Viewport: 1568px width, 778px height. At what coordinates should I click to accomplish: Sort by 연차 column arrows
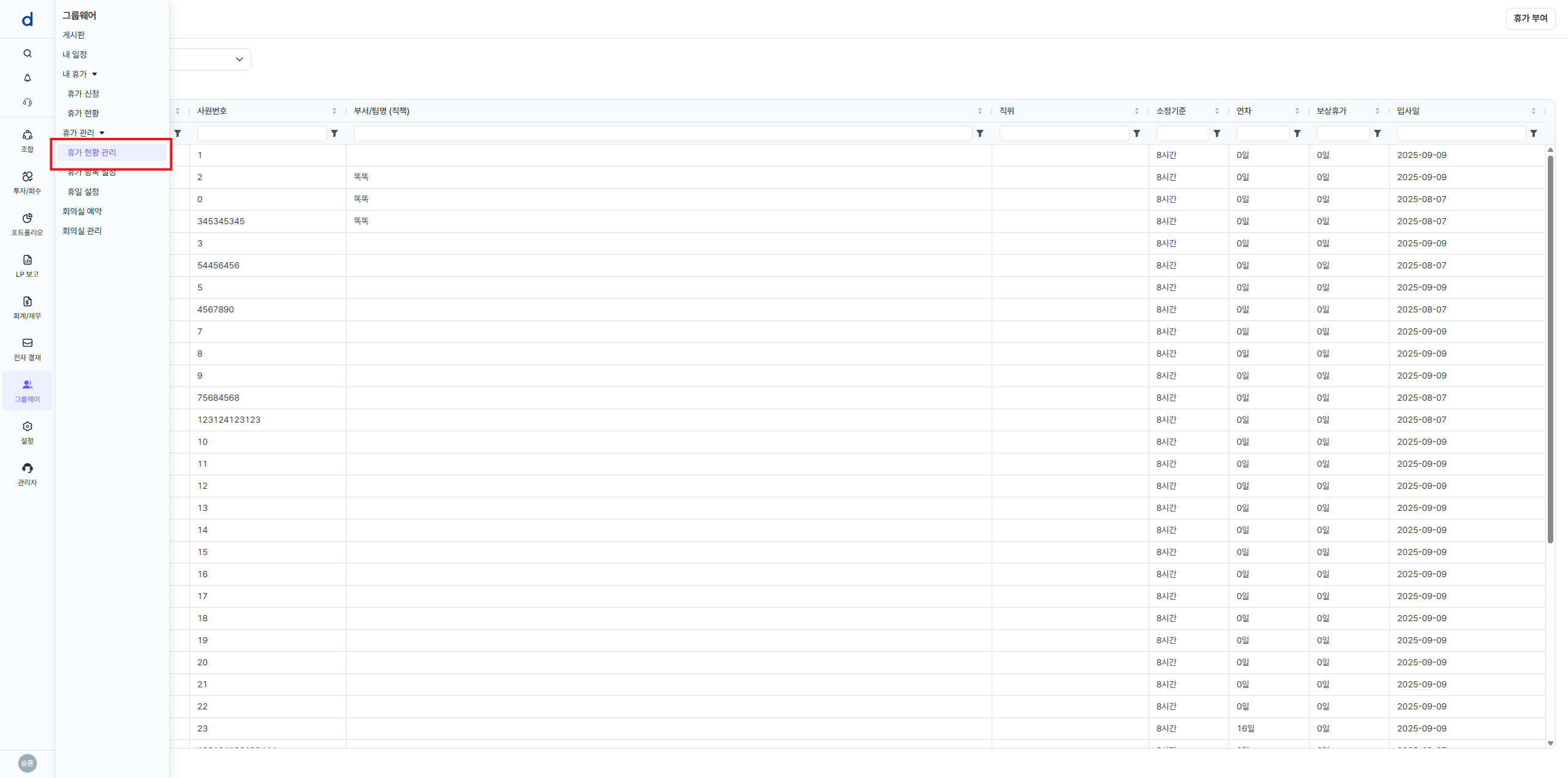[x=1297, y=111]
